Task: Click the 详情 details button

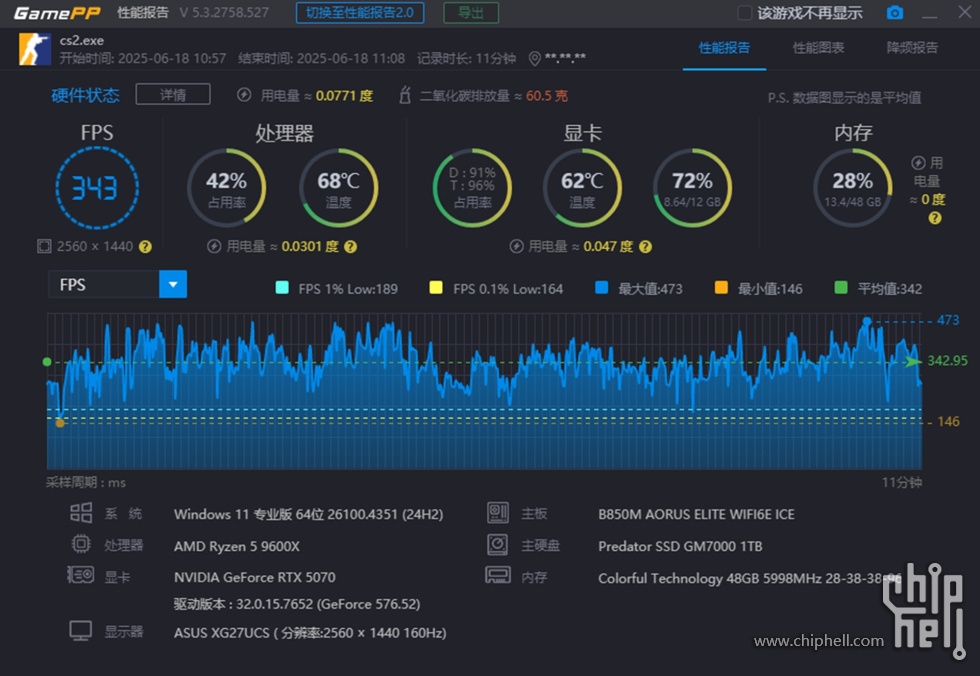Action: point(173,94)
